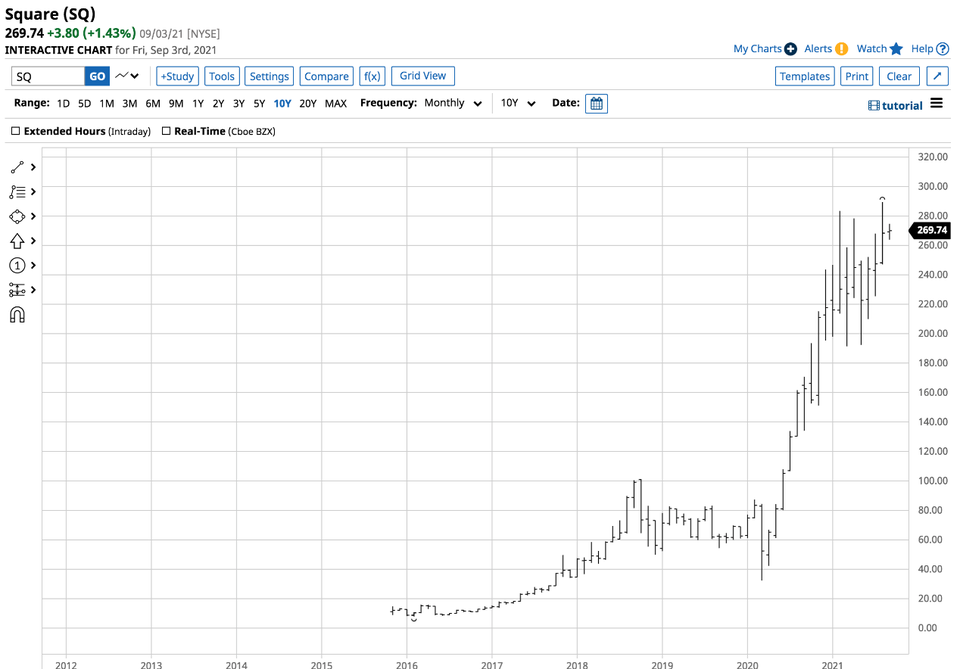Select the 5Y range
The height and width of the screenshot is (669, 960).
pyautogui.click(x=259, y=103)
